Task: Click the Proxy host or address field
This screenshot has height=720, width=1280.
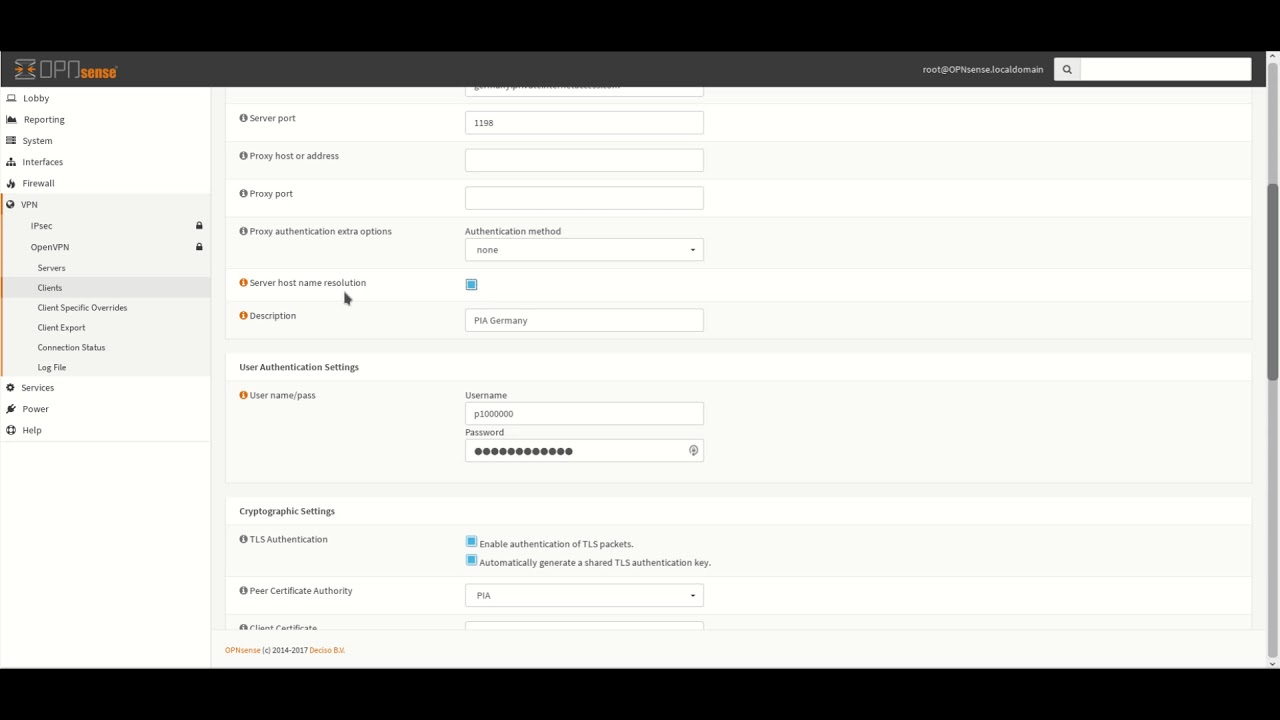Action: tap(584, 160)
